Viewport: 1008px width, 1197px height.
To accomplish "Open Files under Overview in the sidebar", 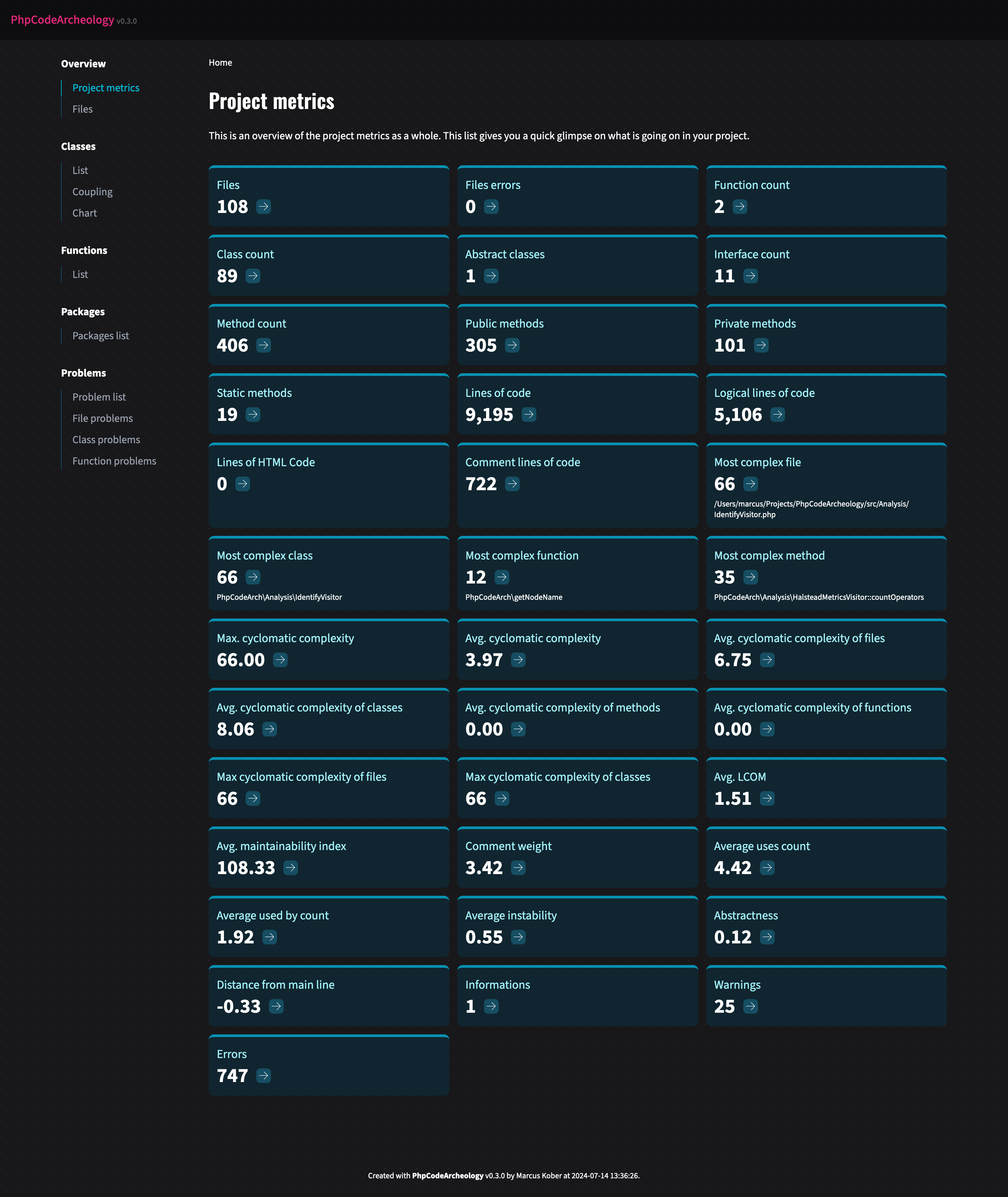I will [x=82, y=109].
